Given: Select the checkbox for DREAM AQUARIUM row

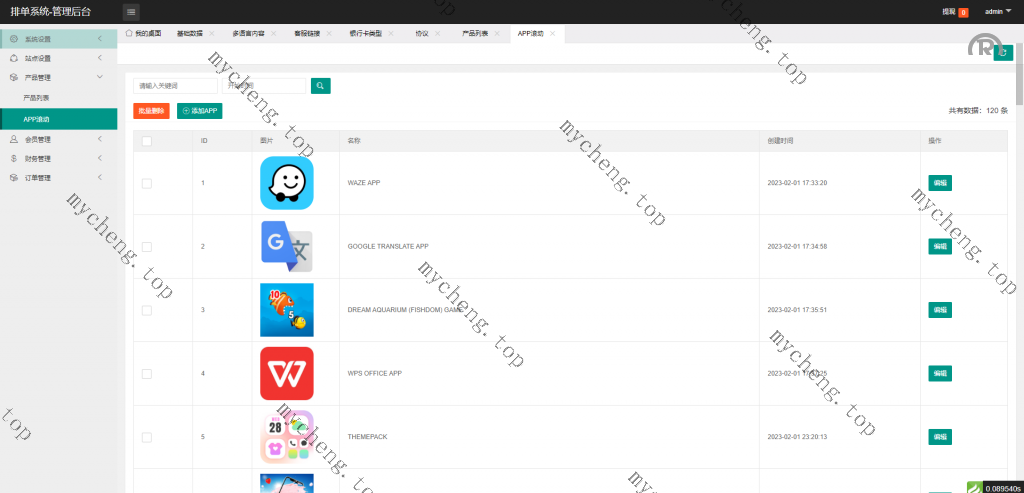Looking at the screenshot, I should pyautogui.click(x=147, y=310).
